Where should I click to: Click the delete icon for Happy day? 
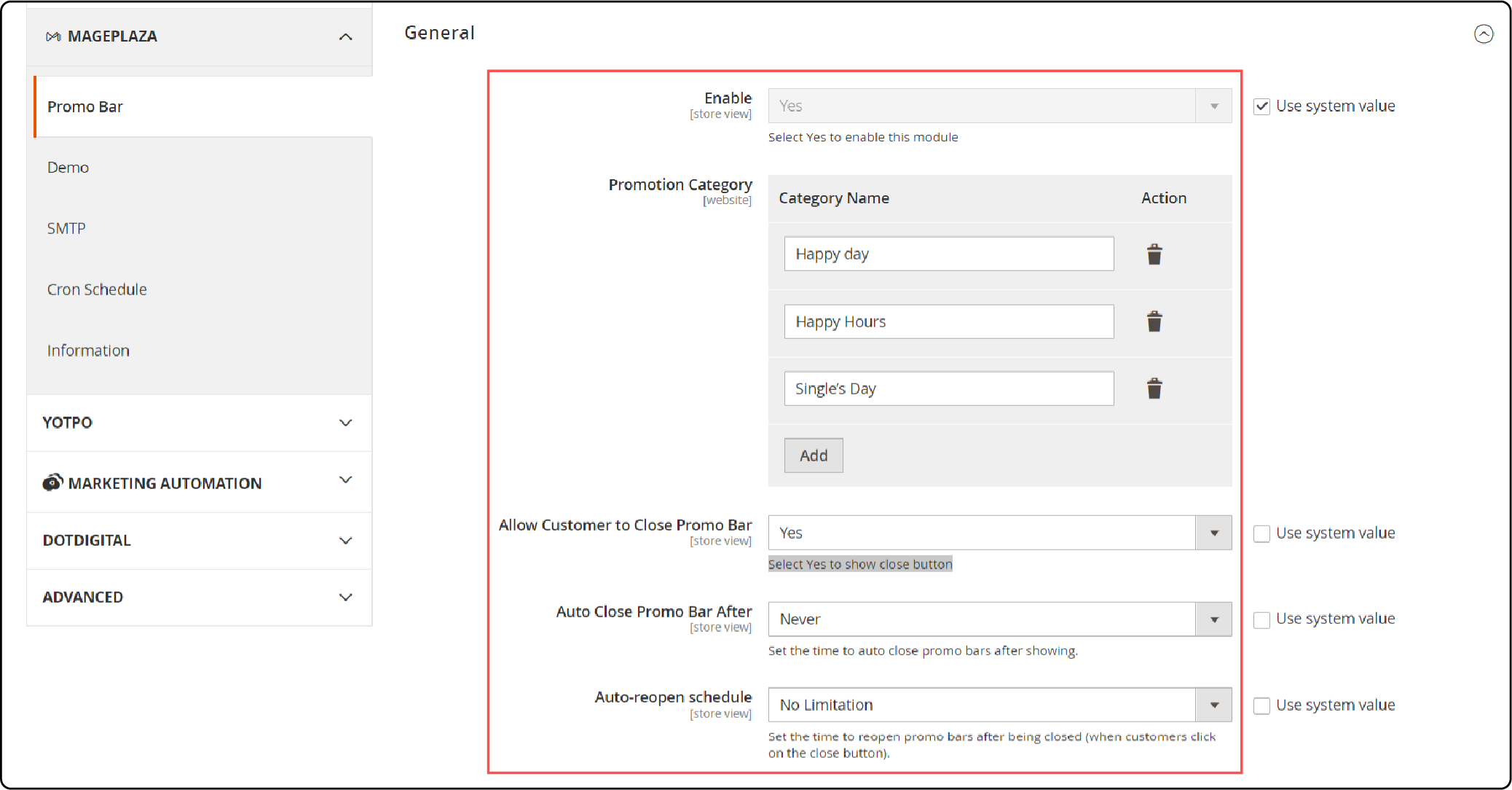pyautogui.click(x=1153, y=253)
